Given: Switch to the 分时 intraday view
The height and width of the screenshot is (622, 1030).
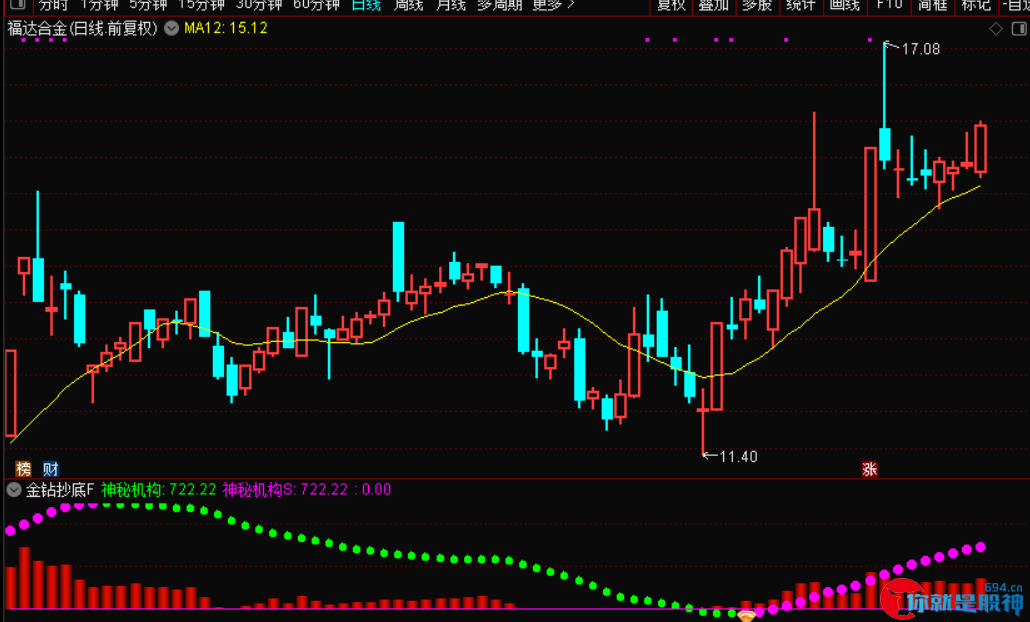Looking at the screenshot, I should (53, 5).
